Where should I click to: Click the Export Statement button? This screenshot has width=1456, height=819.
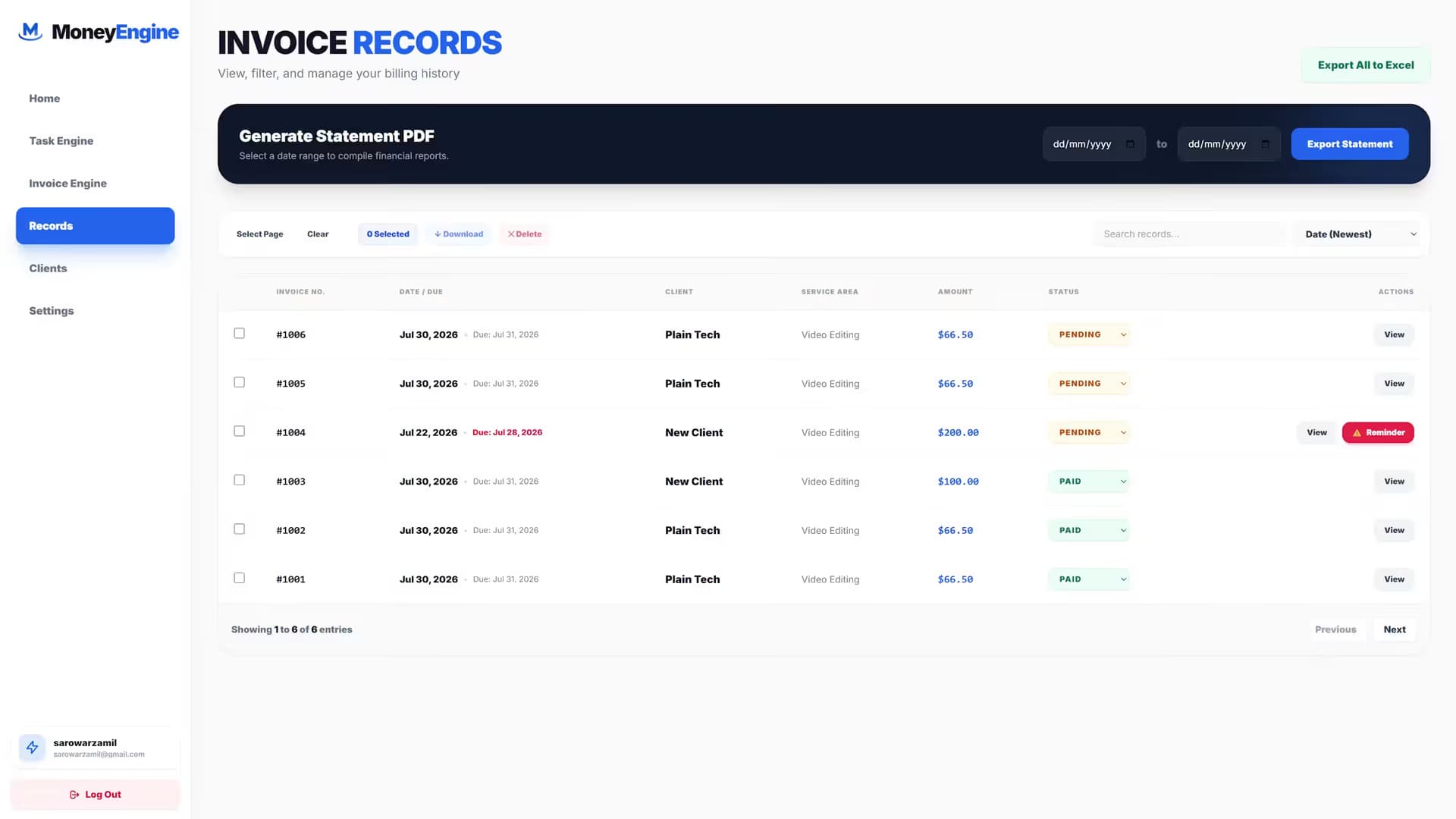(1350, 144)
